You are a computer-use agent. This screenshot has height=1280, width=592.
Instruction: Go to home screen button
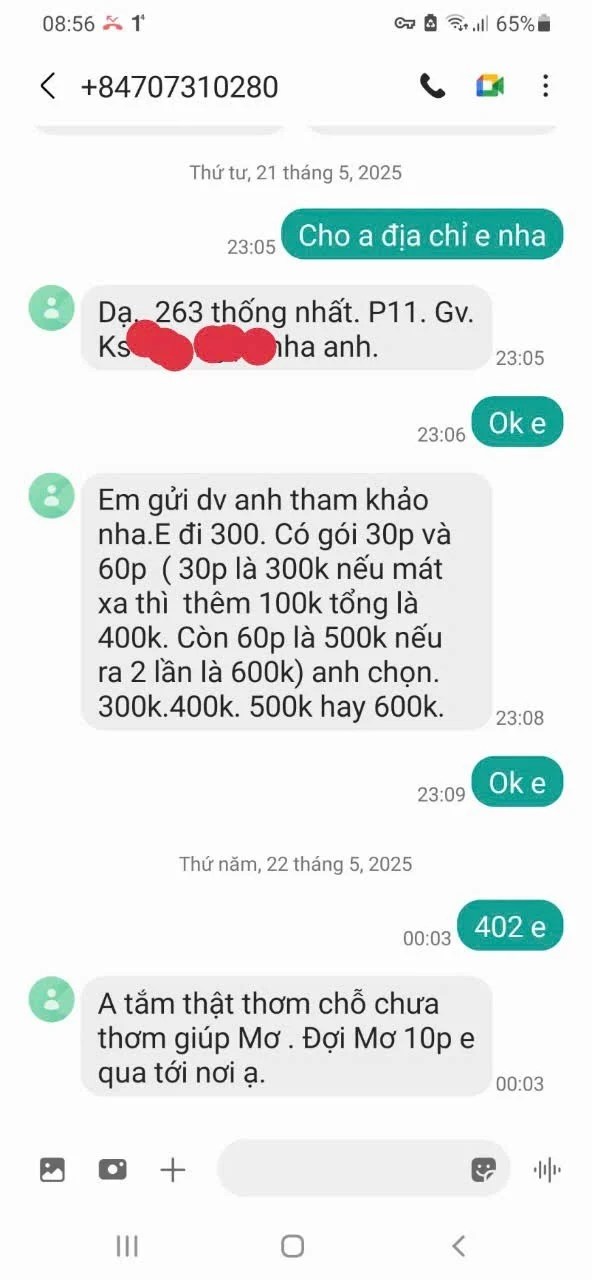pos(292,1245)
